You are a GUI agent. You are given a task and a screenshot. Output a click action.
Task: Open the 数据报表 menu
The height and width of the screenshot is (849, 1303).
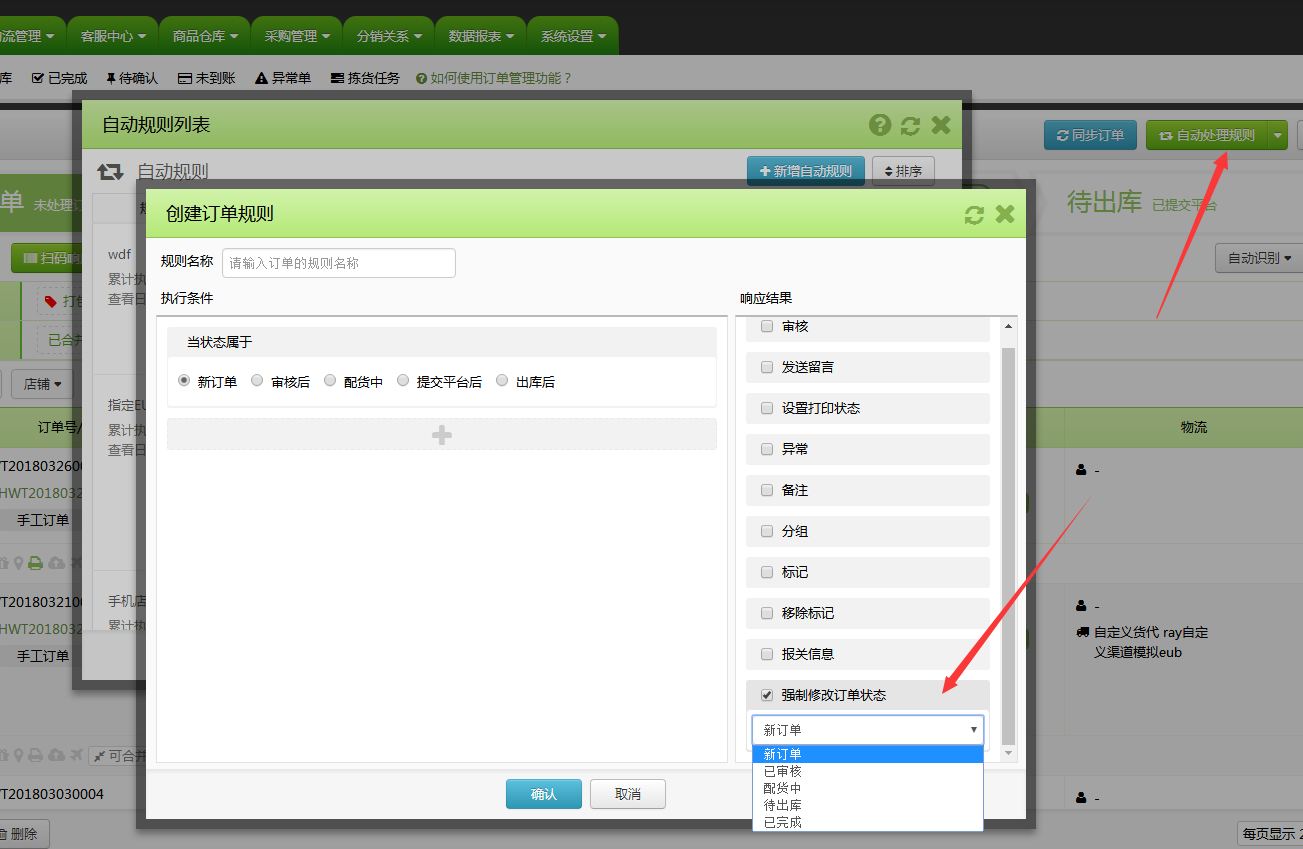coord(481,36)
